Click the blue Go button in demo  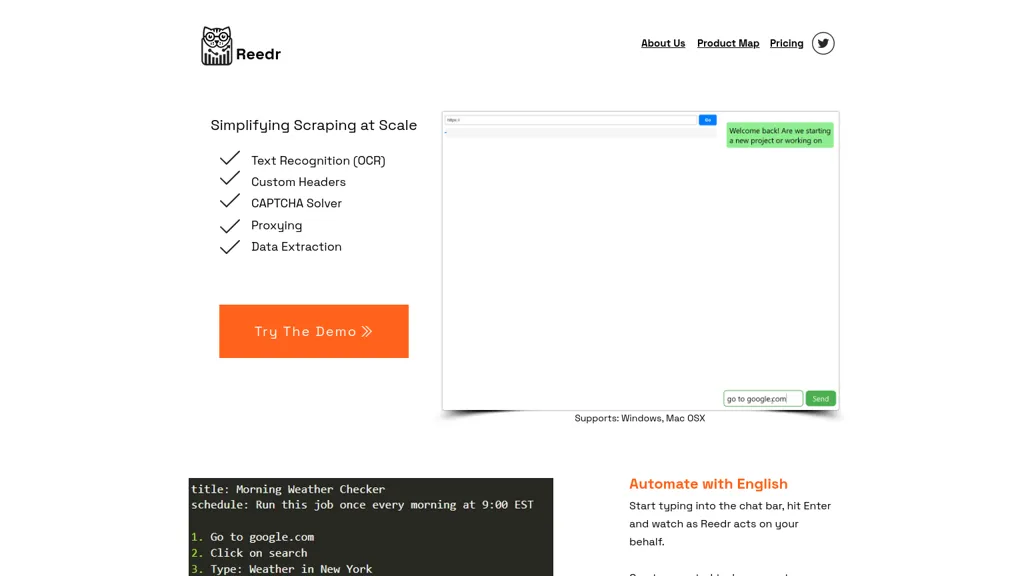click(x=707, y=120)
